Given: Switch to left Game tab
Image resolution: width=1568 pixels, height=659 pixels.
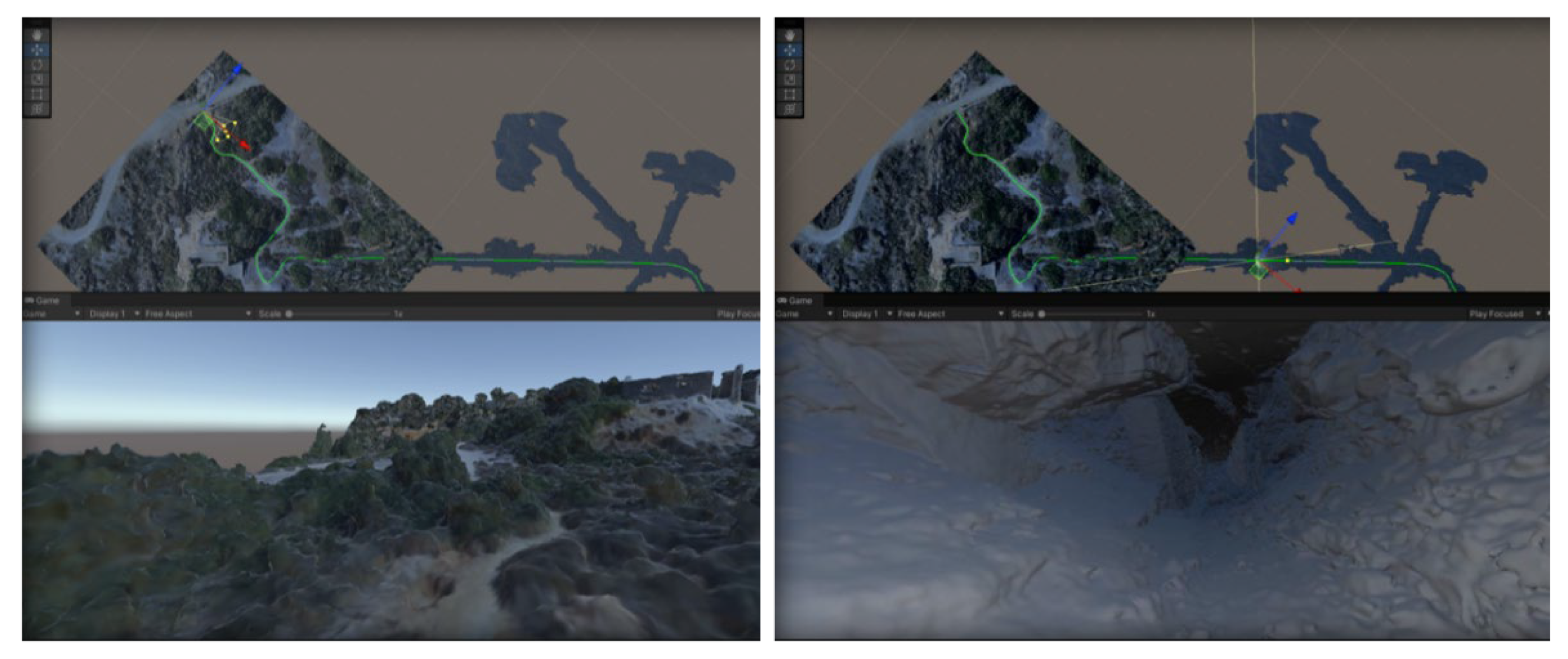Looking at the screenshot, I should pyautogui.click(x=42, y=300).
